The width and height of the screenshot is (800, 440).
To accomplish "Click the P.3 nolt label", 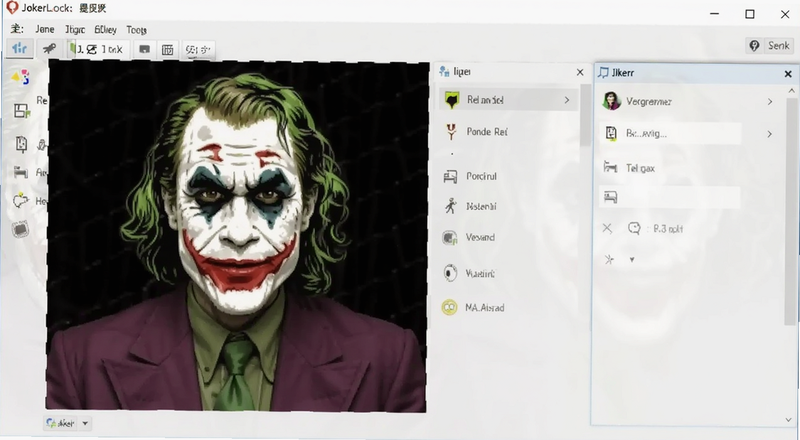I will [668, 229].
